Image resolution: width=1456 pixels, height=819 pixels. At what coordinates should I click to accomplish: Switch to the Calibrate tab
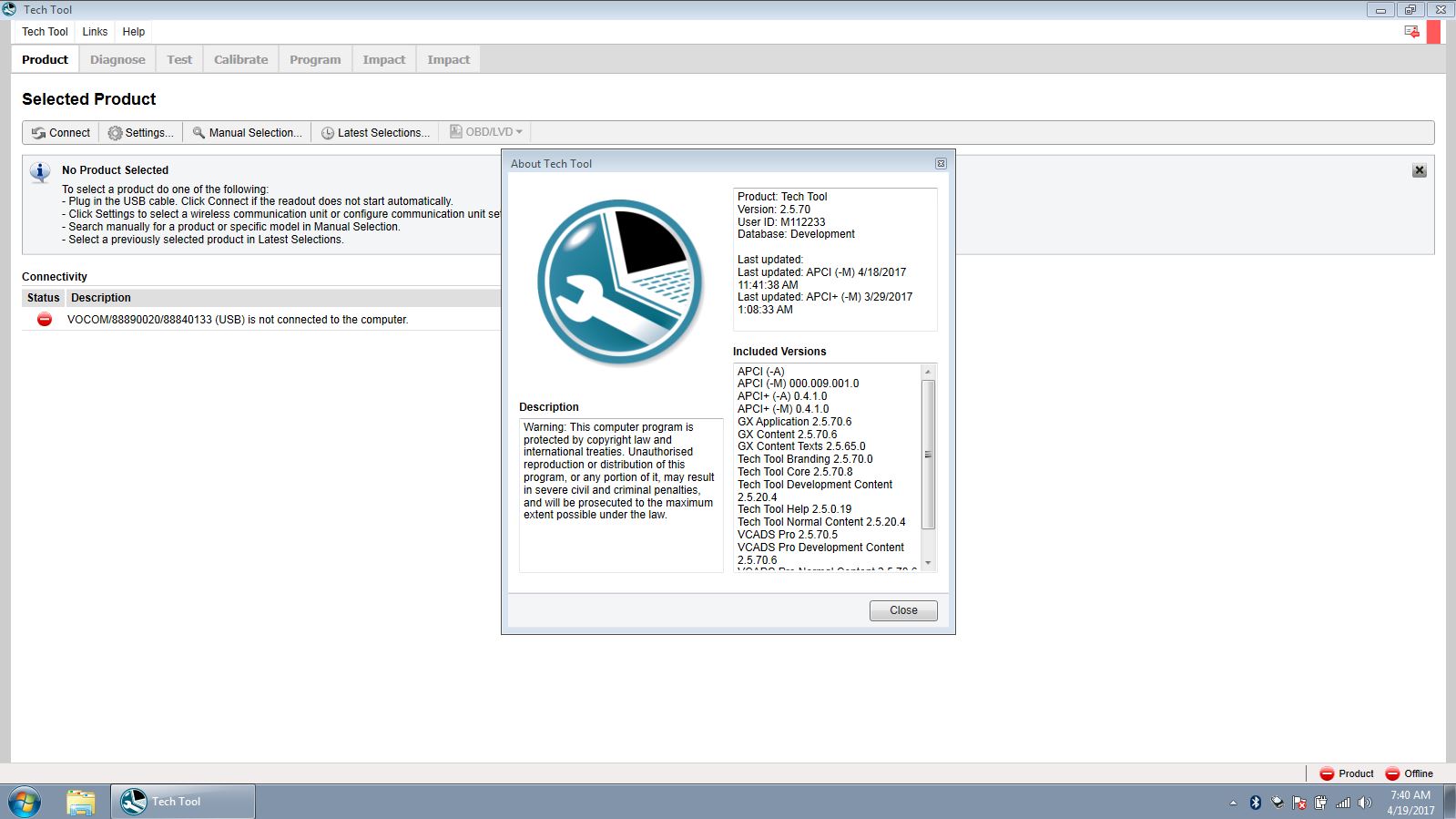tap(240, 60)
